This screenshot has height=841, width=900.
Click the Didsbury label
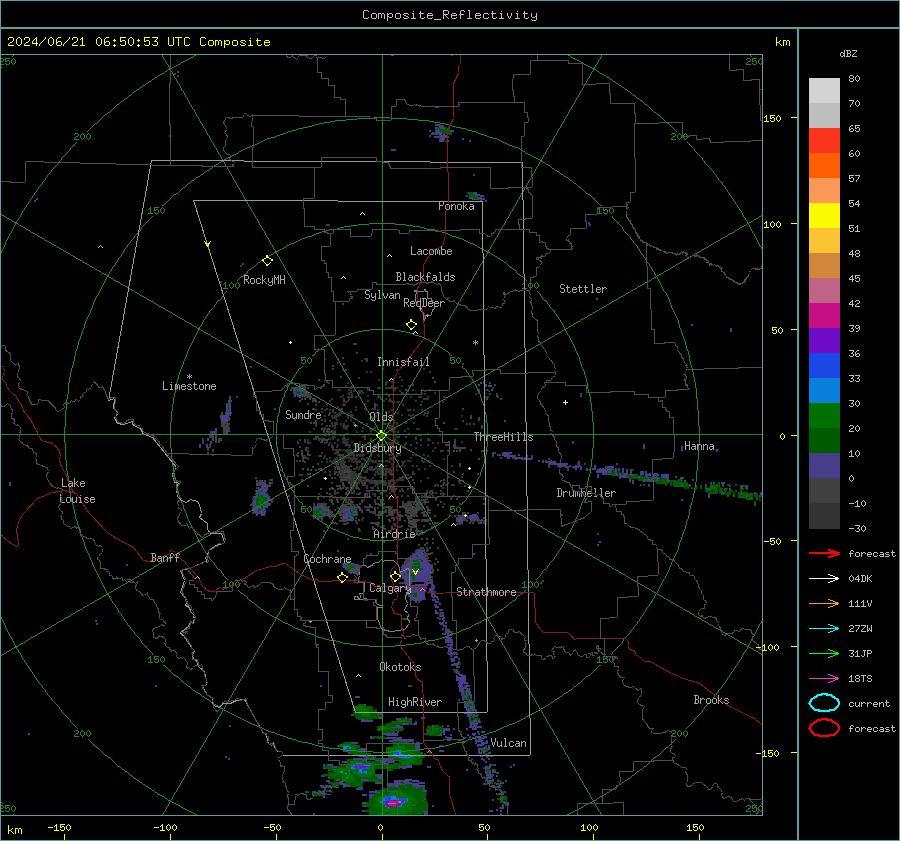(x=377, y=448)
